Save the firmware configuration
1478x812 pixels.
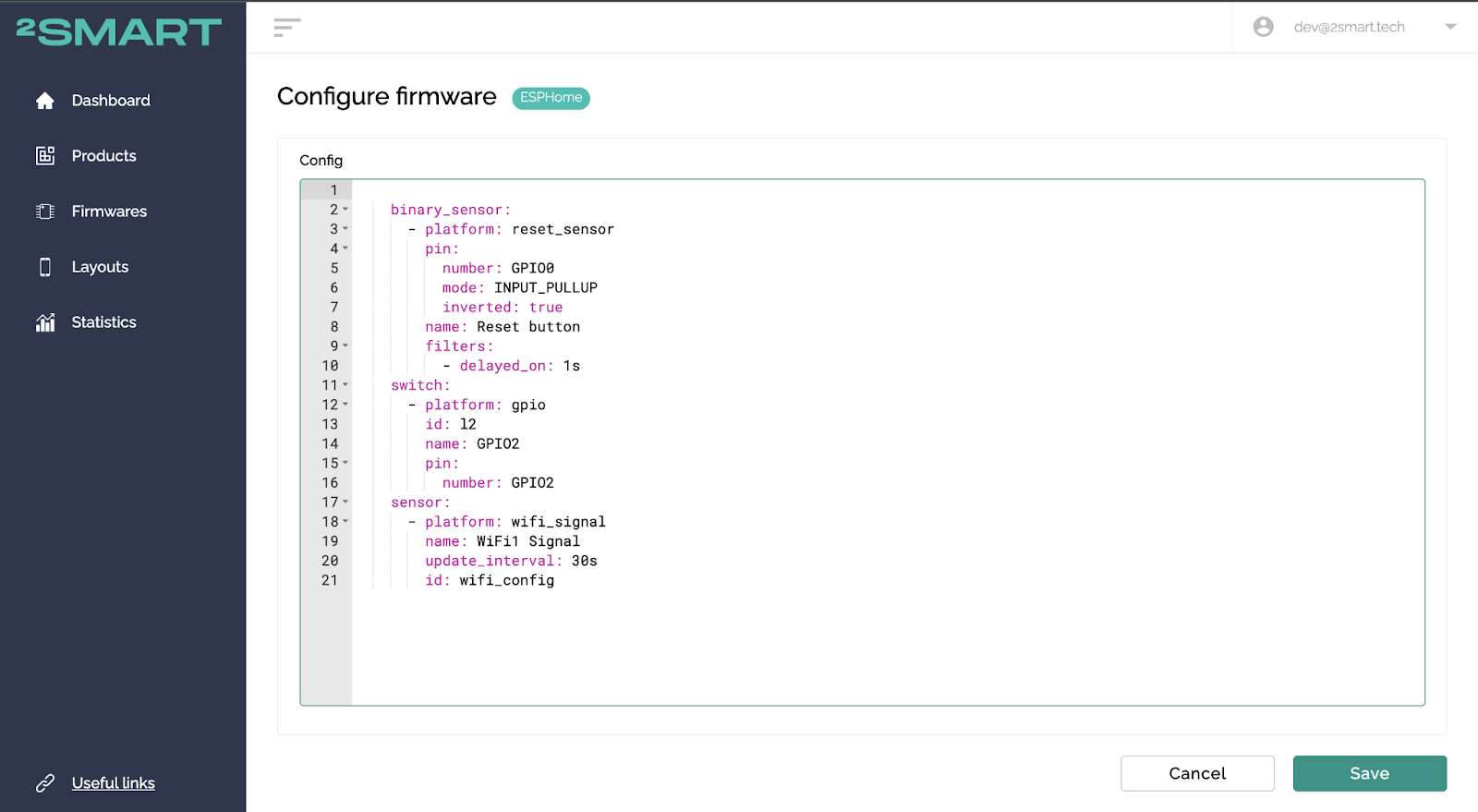[1369, 773]
